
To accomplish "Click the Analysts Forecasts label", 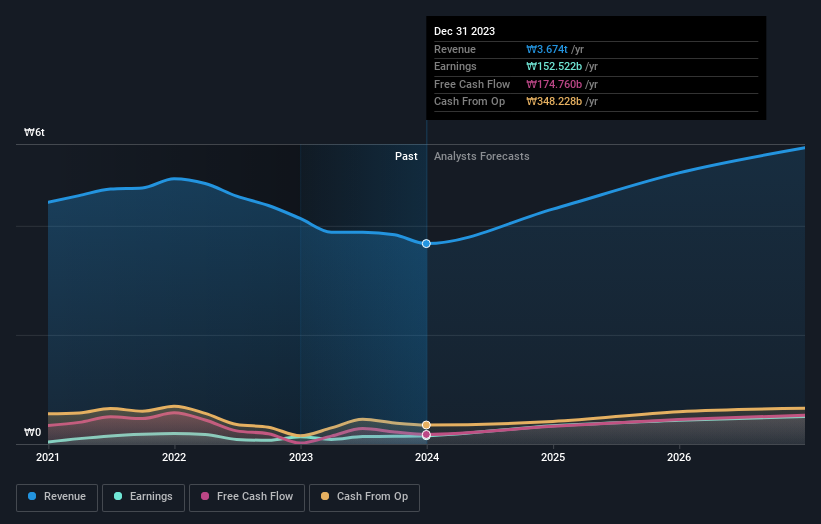I will click(x=482, y=157).
